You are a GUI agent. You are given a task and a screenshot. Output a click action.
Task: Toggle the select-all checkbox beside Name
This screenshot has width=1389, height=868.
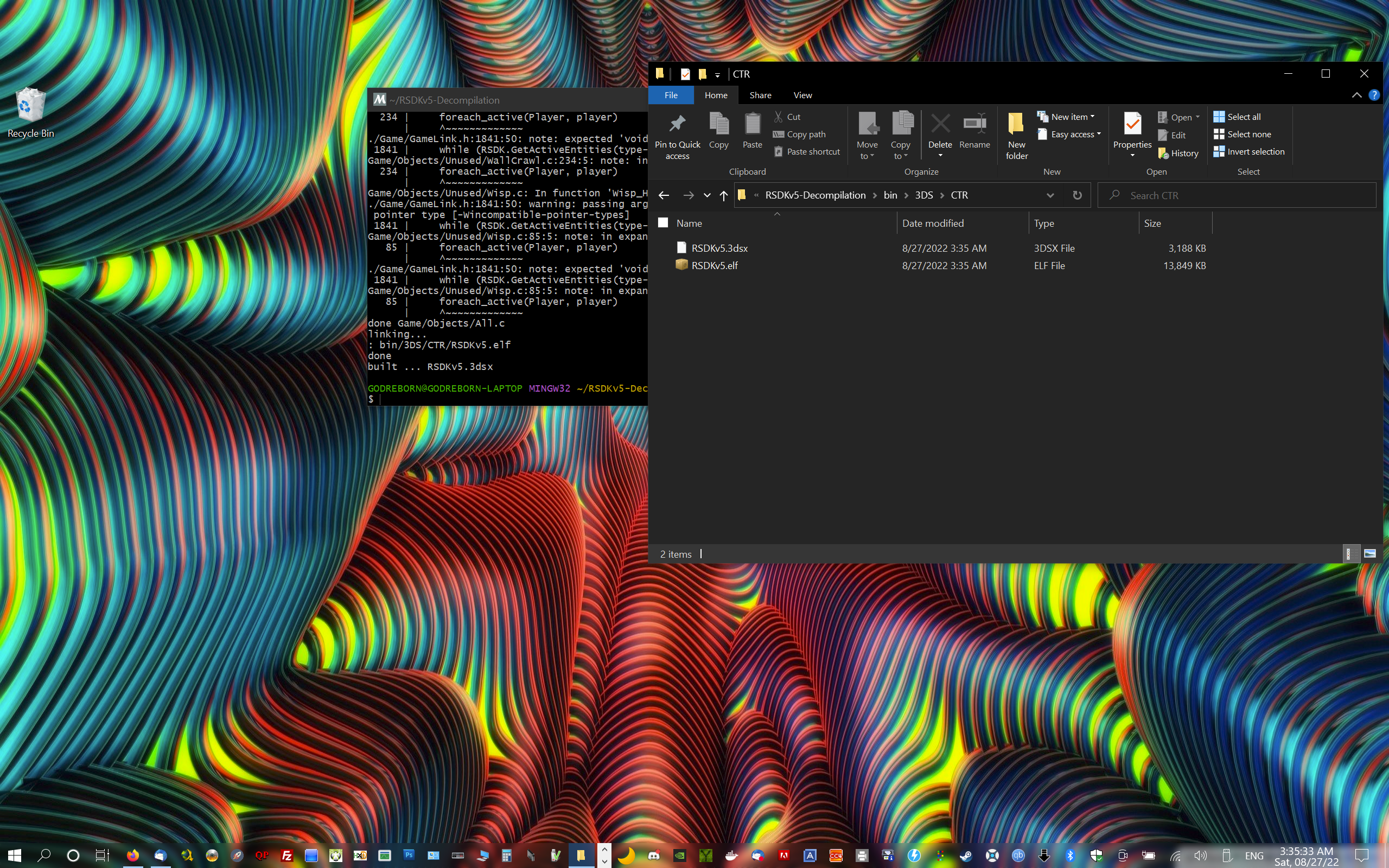click(x=663, y=223)
